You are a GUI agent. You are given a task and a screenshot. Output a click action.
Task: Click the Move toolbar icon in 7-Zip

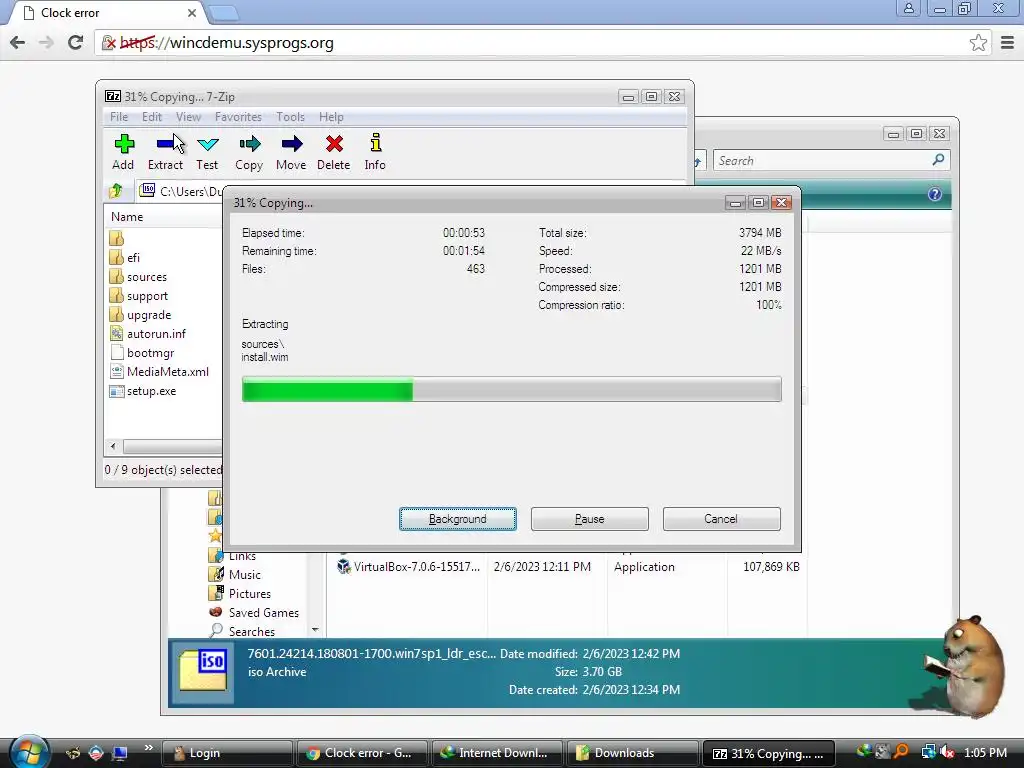[291, 152]
